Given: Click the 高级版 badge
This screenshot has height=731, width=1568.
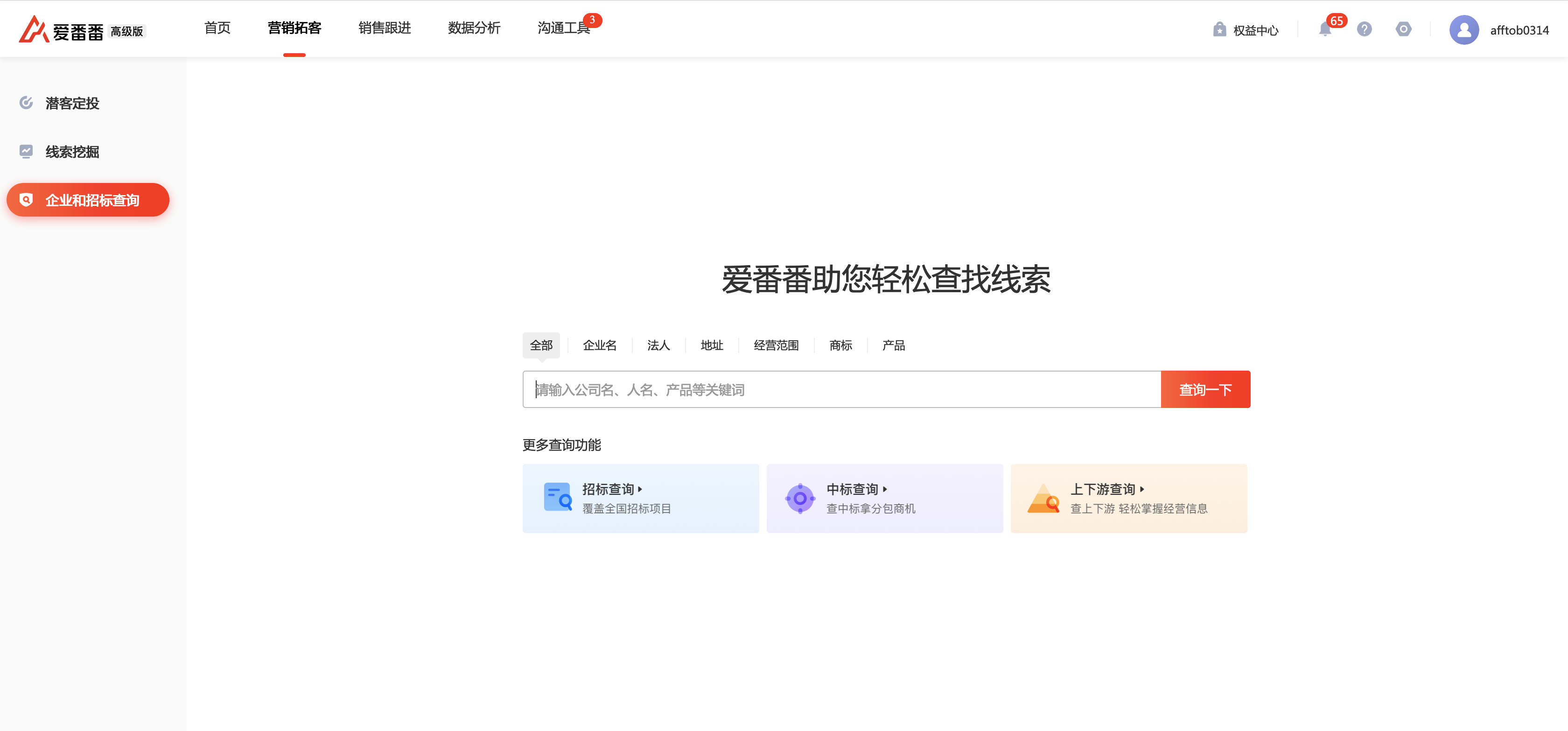Looking at the screenshot, I should [x=127, y=31].
